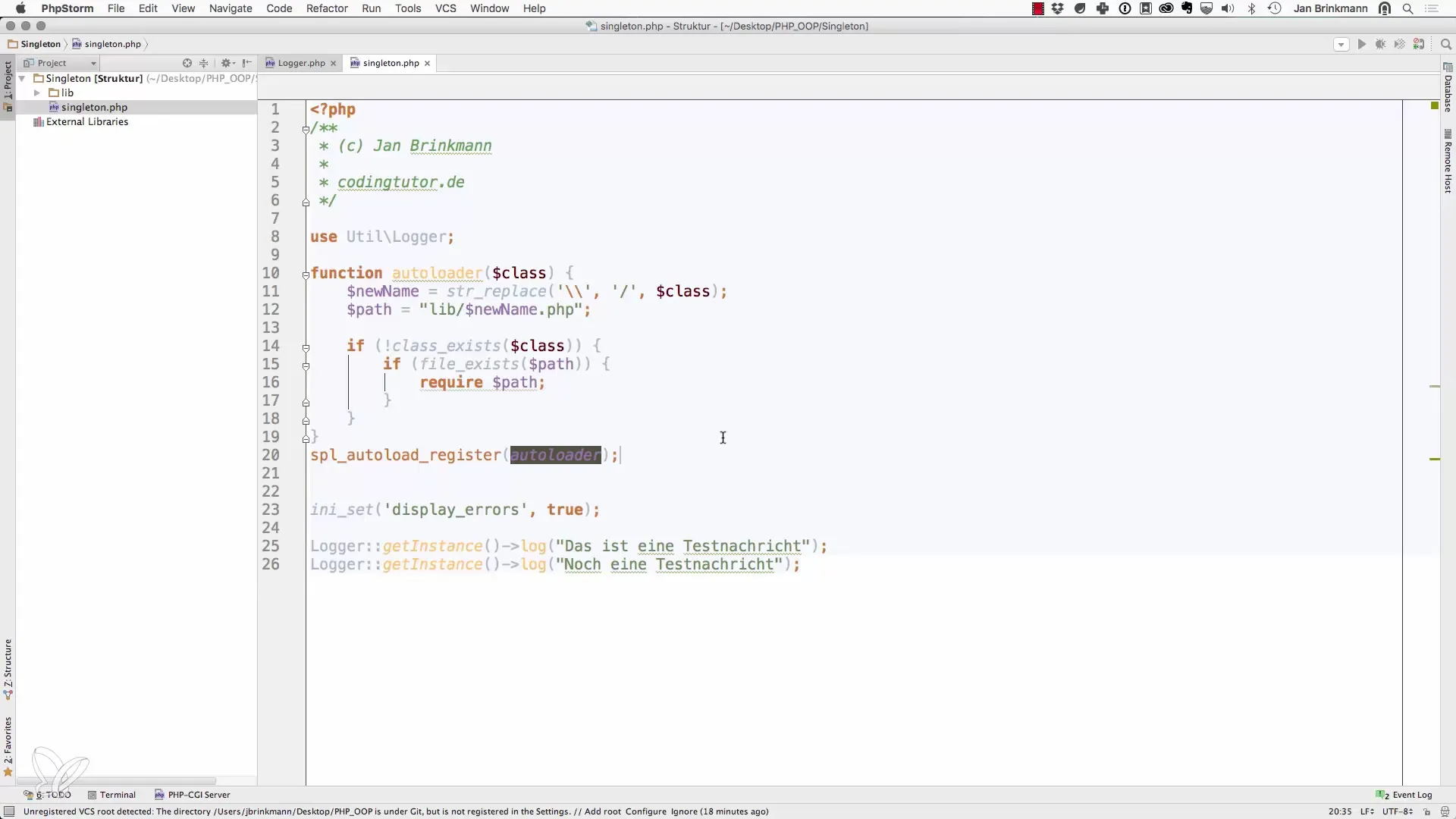The height and width of the screenshot is (819, 1456).
Task: Open the Notification Center list icon
Action: [x=1432, y=8]
